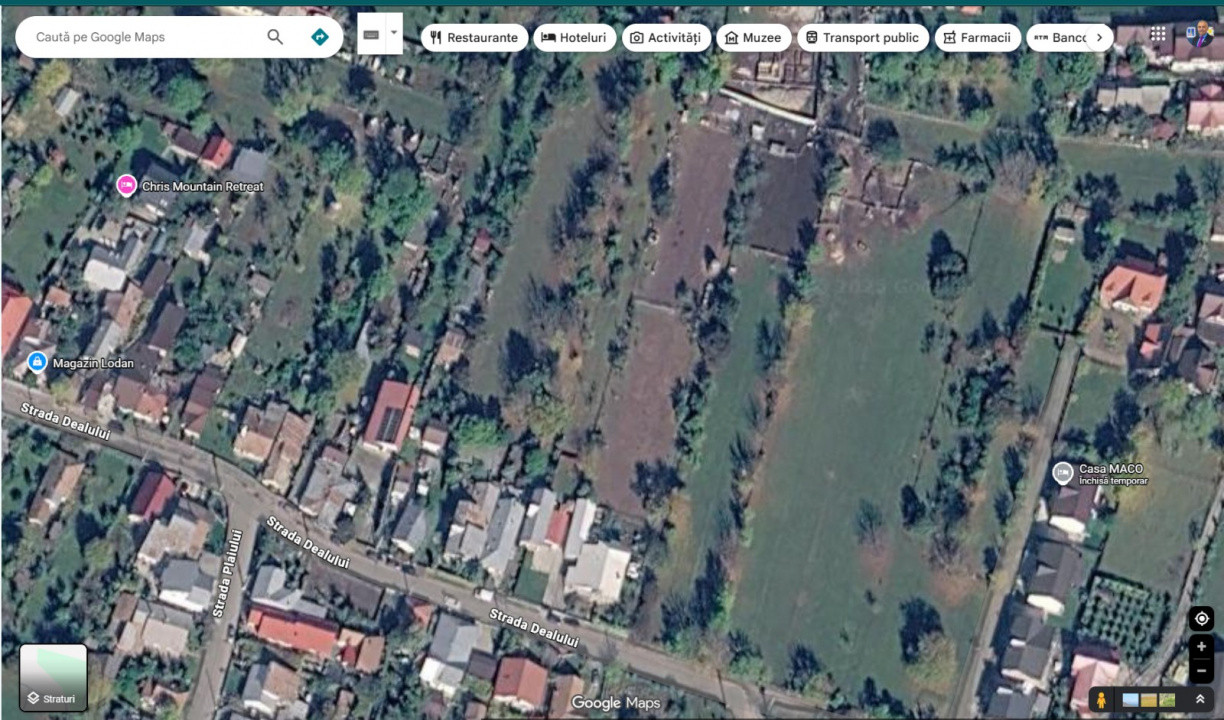Expand the input tools dropdown arrow
Screen dimensions: 1224x720
[394, 34]
